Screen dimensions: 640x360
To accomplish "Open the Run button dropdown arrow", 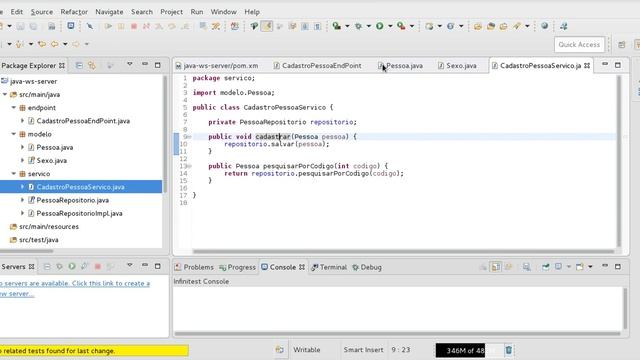I will [390, 26].
